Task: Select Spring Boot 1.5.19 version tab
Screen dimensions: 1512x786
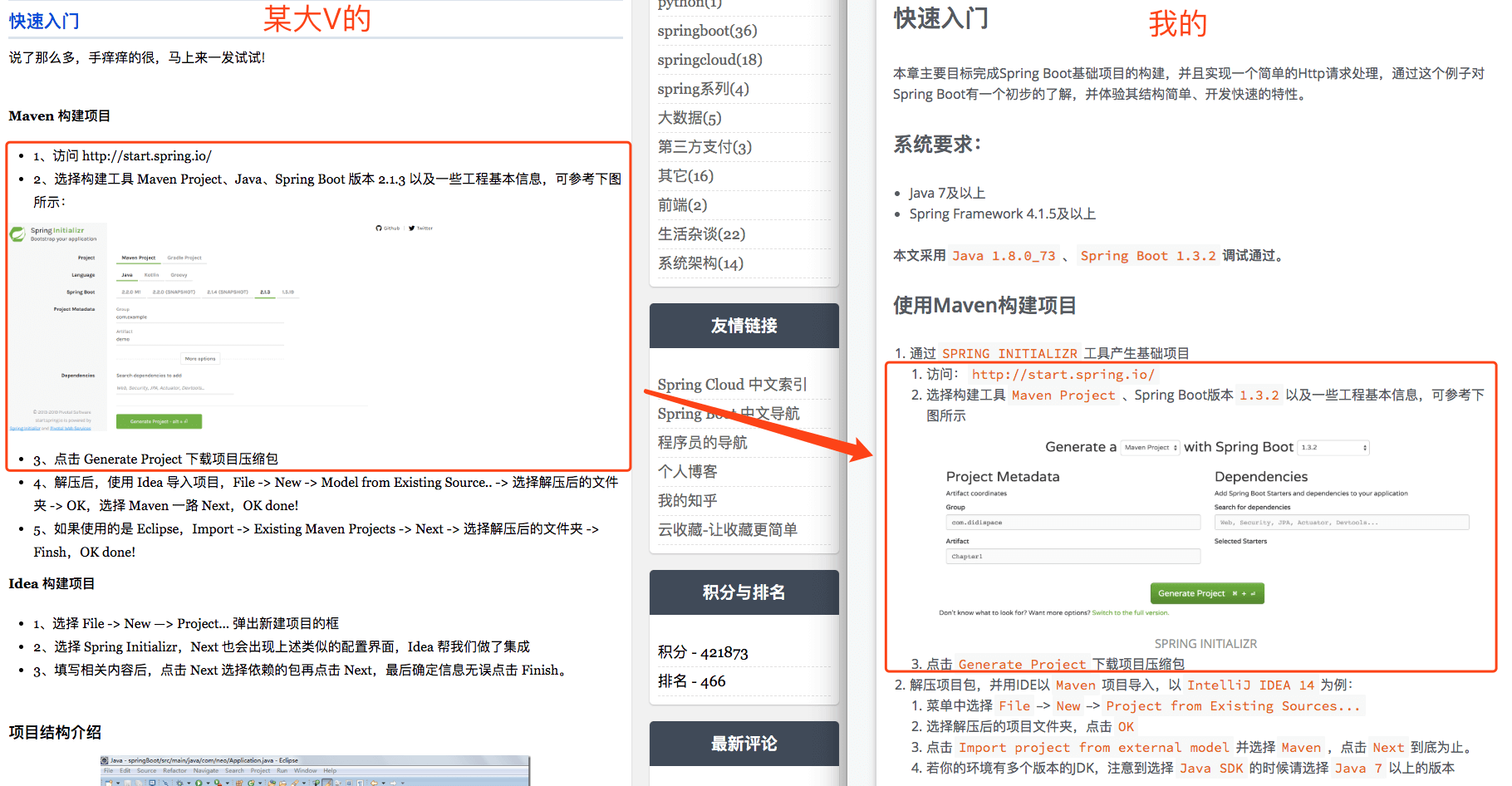Action: pyautogui.click(x=287, y=292)
